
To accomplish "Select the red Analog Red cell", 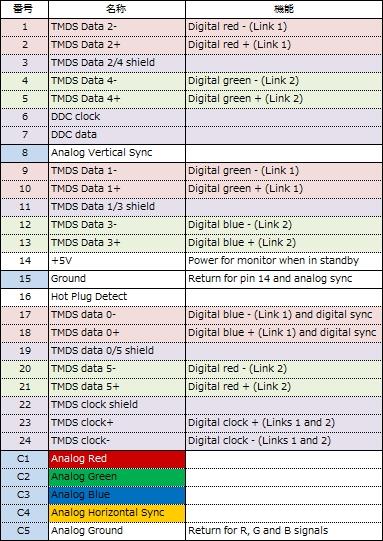I will click(x=117, y=459).
